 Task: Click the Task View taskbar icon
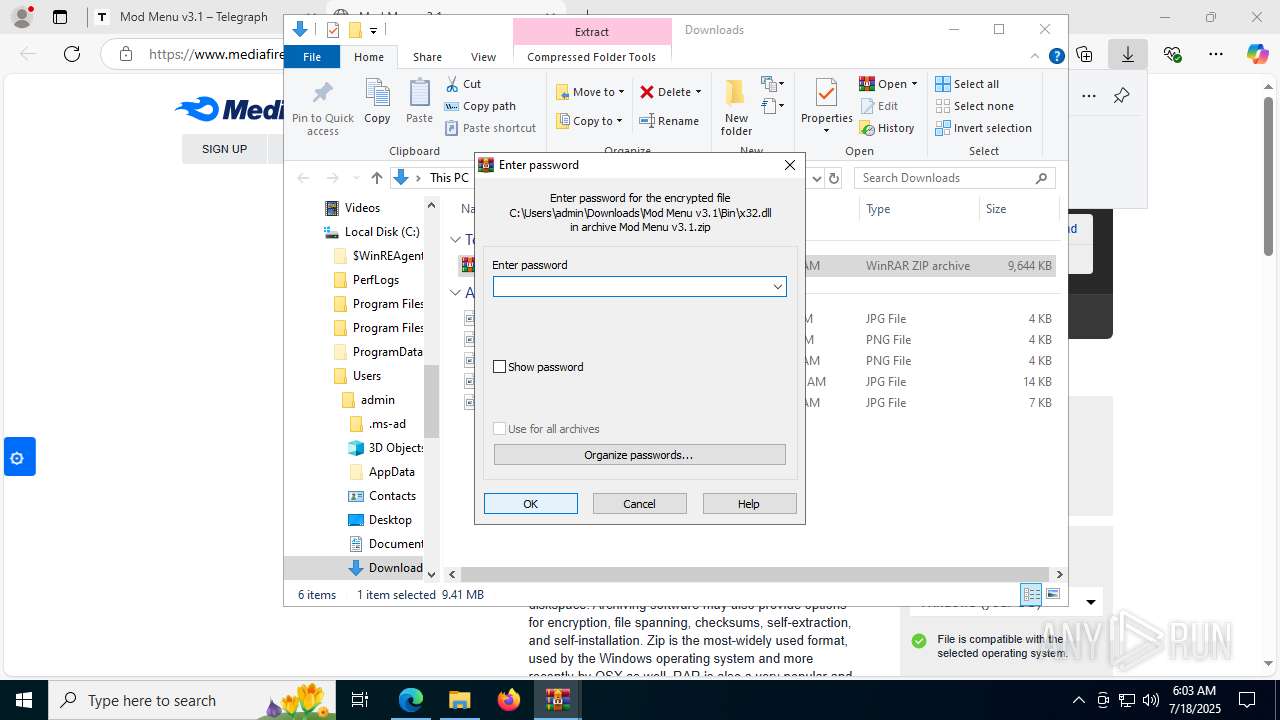(x=361, y=700)
